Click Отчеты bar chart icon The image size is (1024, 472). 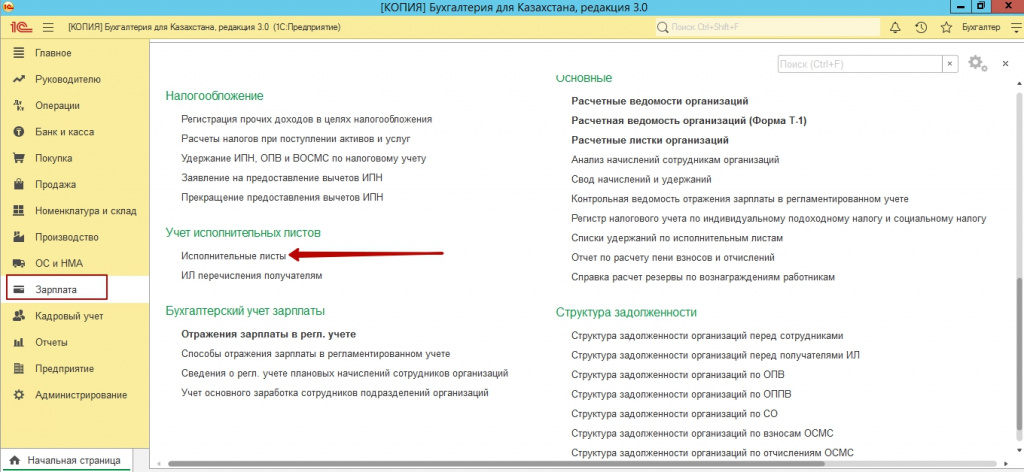pos(19,342)
